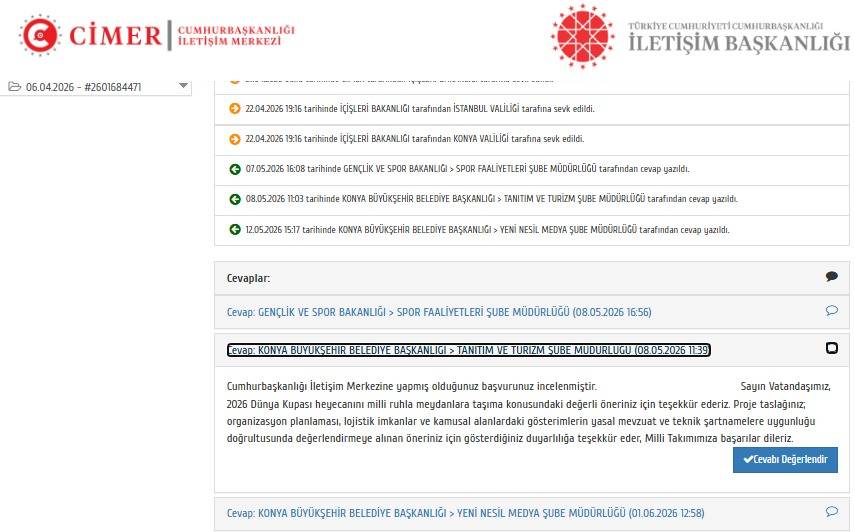This screenshot has width=855, height=532.
Task: Select row mentioning KONYA VALİLİĞİ sevk edildi
Action: point(532,139)
